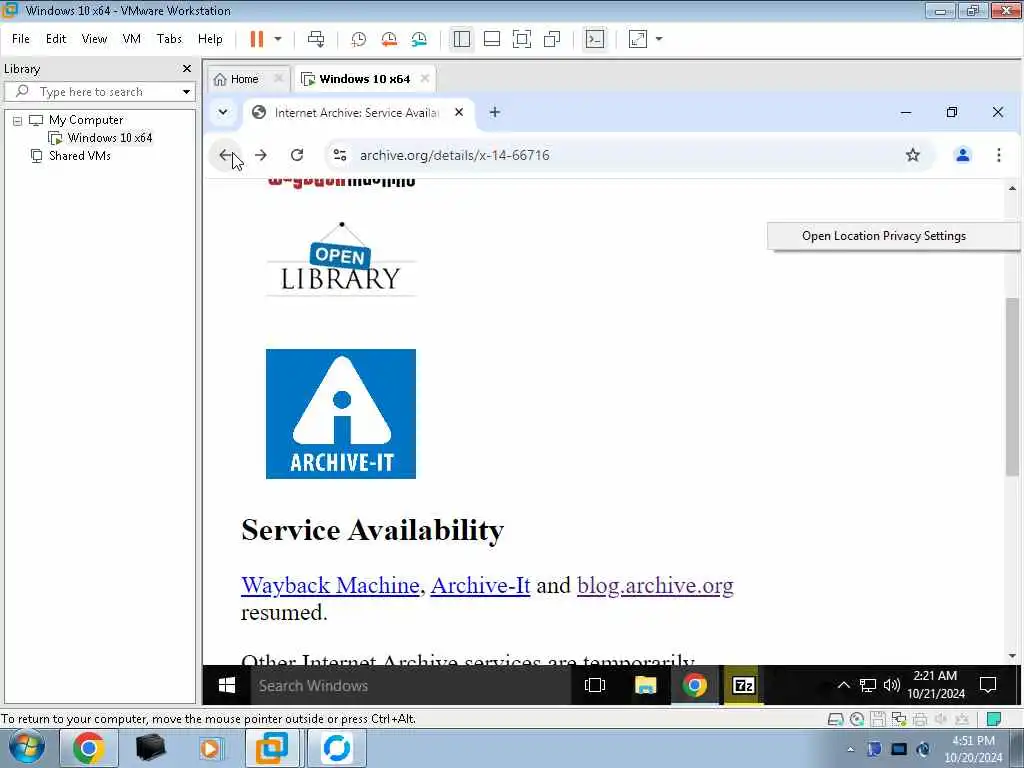Open Chrome's three-dot menu

tap(999, 155)
